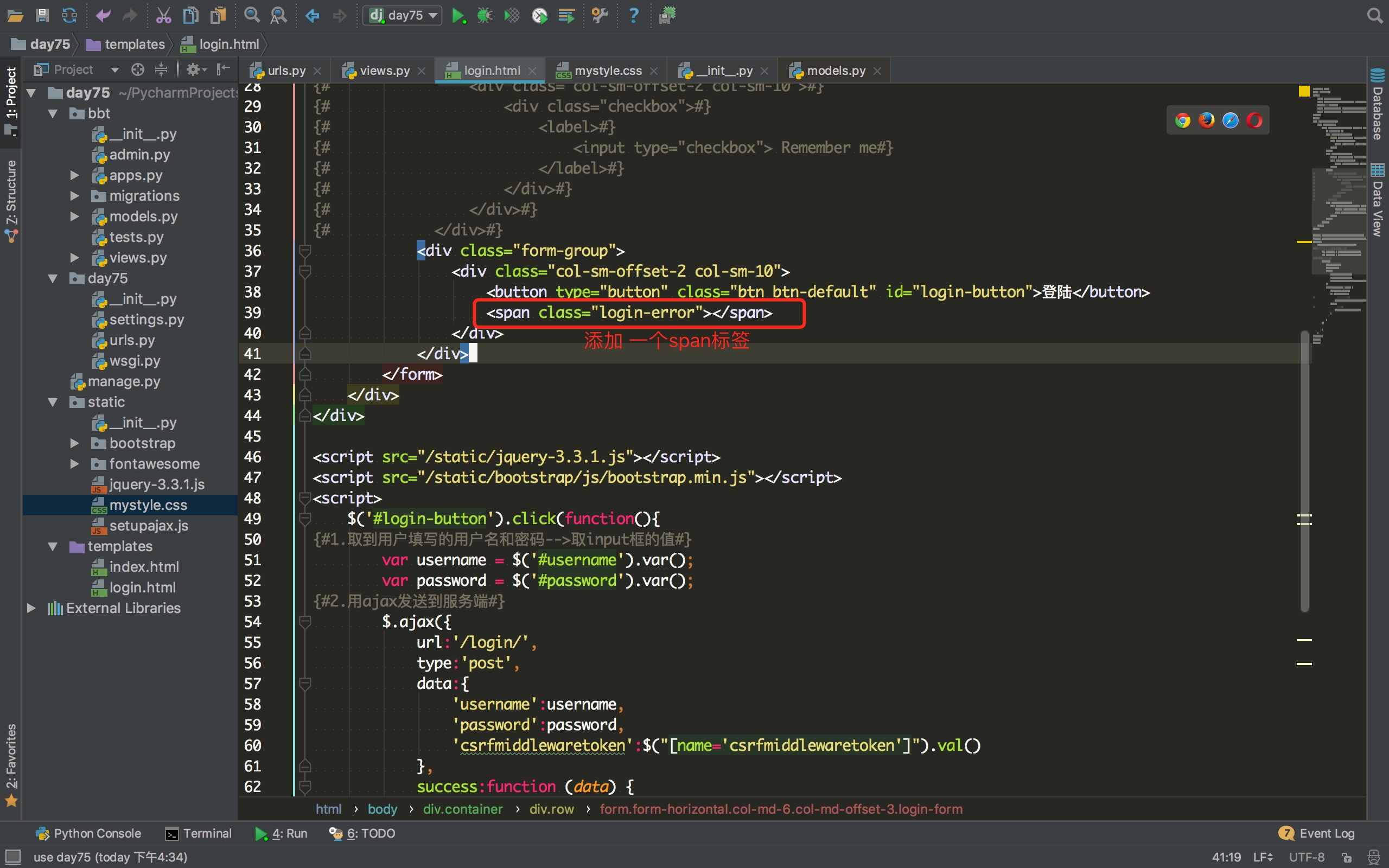1389x868 pixels.
Task: Collapse the templates folder in tree
Action: click(53, 546)
